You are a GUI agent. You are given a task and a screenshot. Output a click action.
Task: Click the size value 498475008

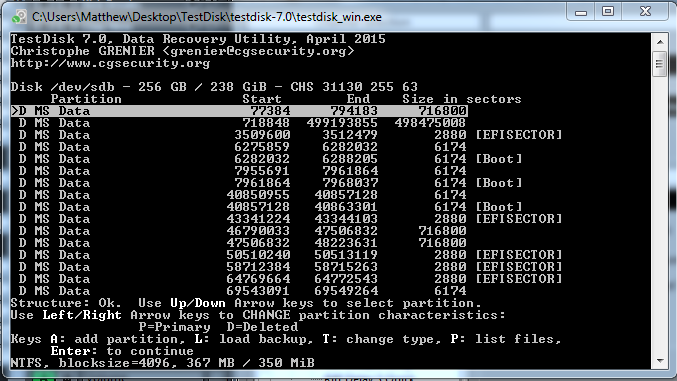[430, 123]
